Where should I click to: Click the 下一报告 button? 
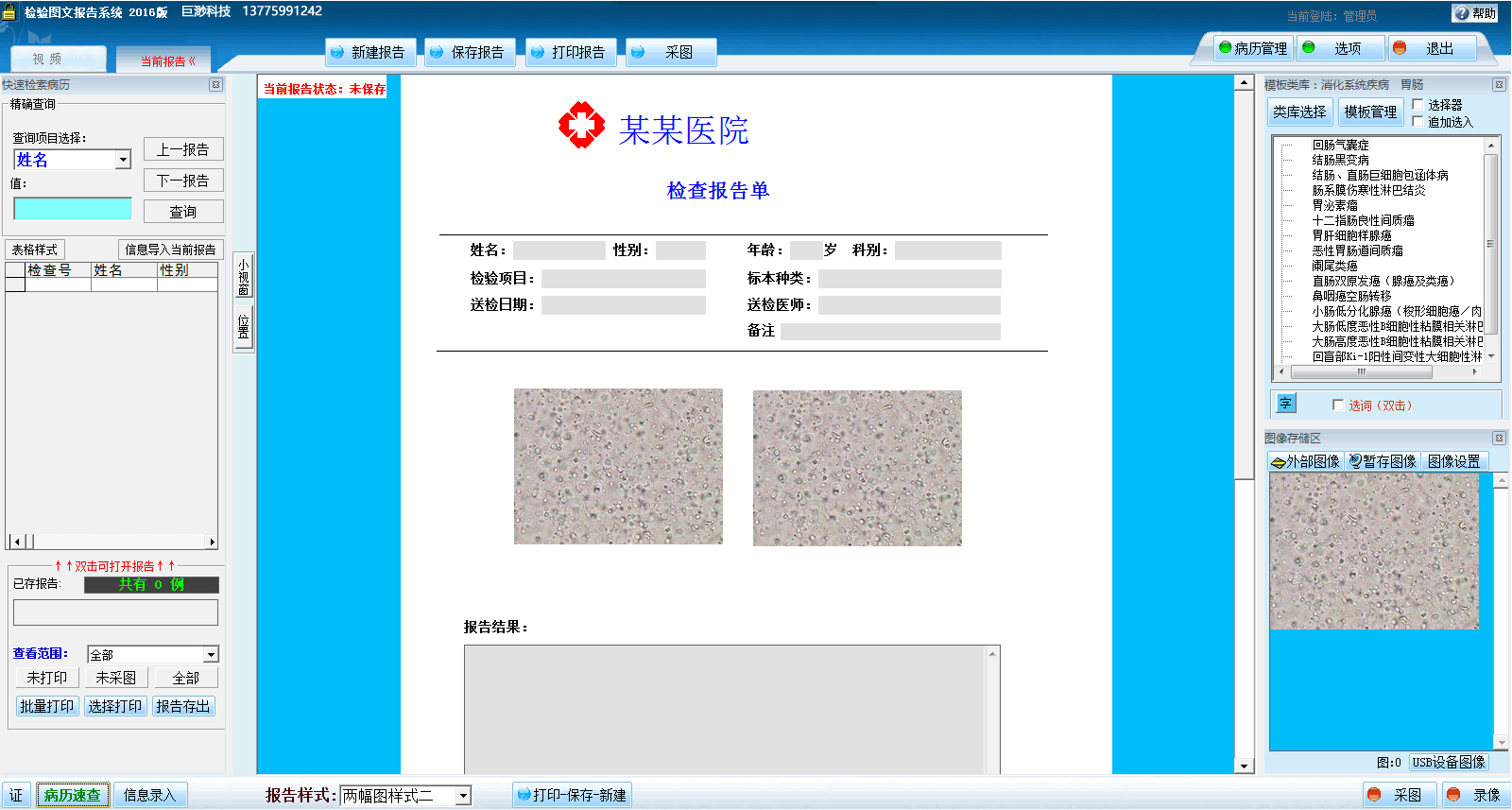[183, 181]
